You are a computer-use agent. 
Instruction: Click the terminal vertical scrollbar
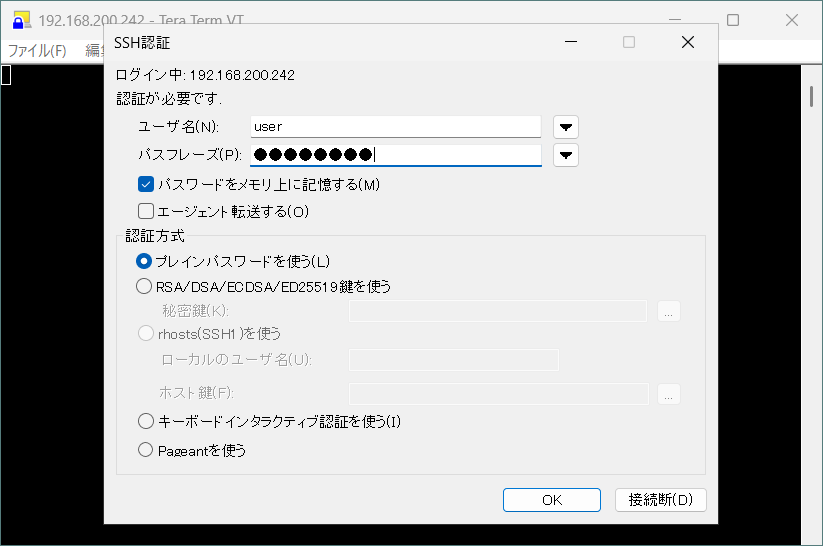coord(811,300)
